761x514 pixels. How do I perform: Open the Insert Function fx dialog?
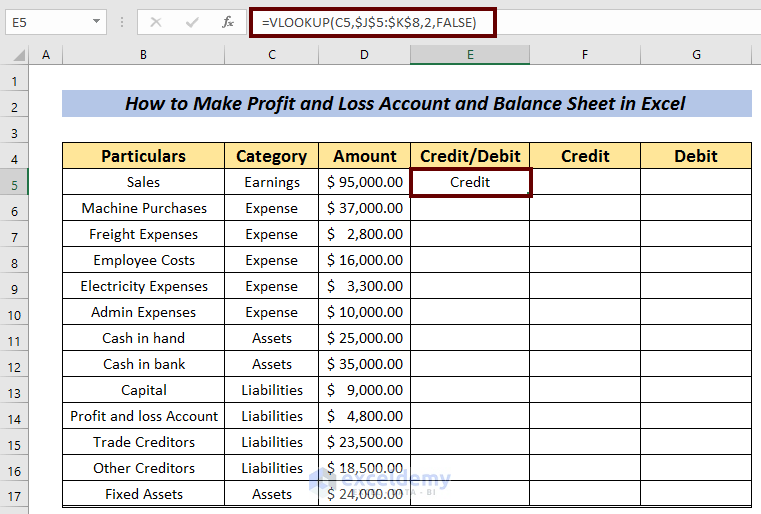pyautogui.click(x=228, y=22)
